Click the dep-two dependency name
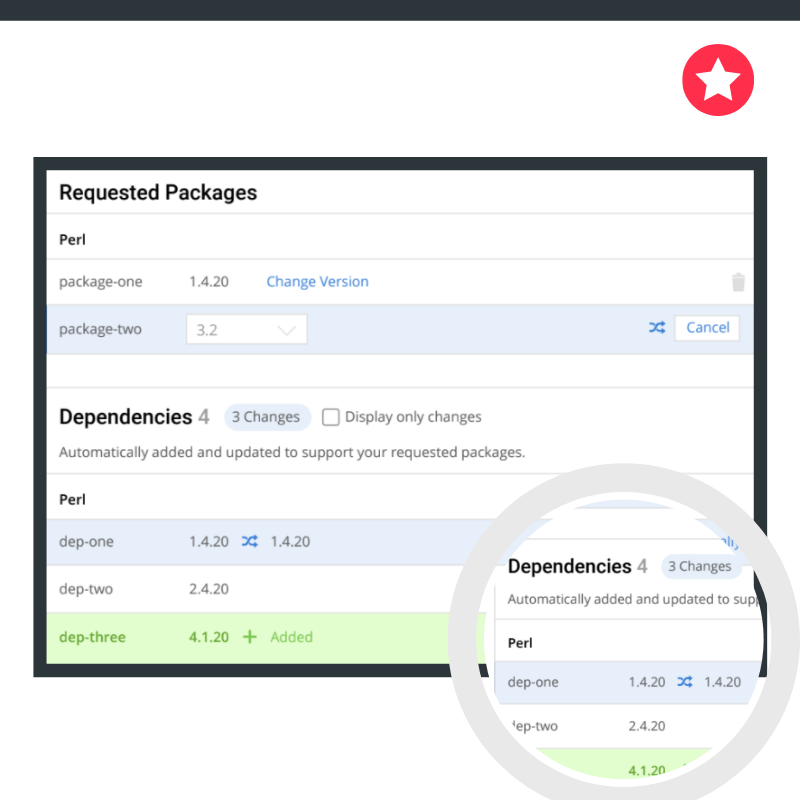The height and width of the screenshot is (800, 800). coord(86,589)
